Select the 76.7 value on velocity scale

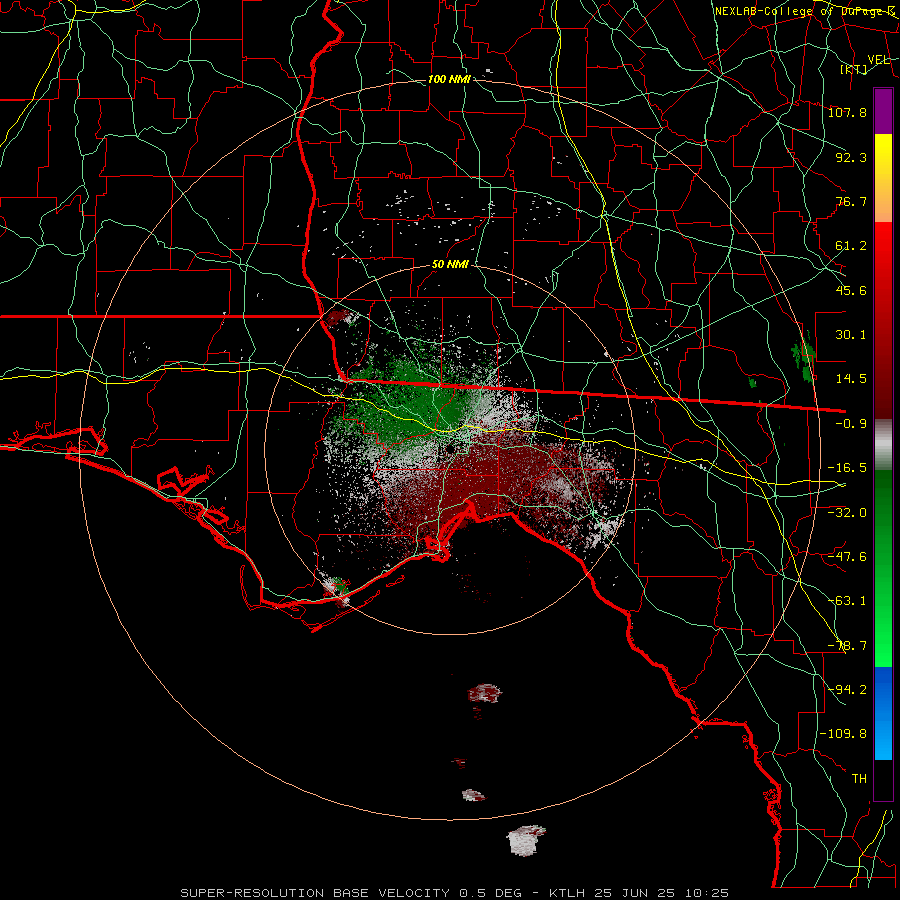(x=851, y=201)
